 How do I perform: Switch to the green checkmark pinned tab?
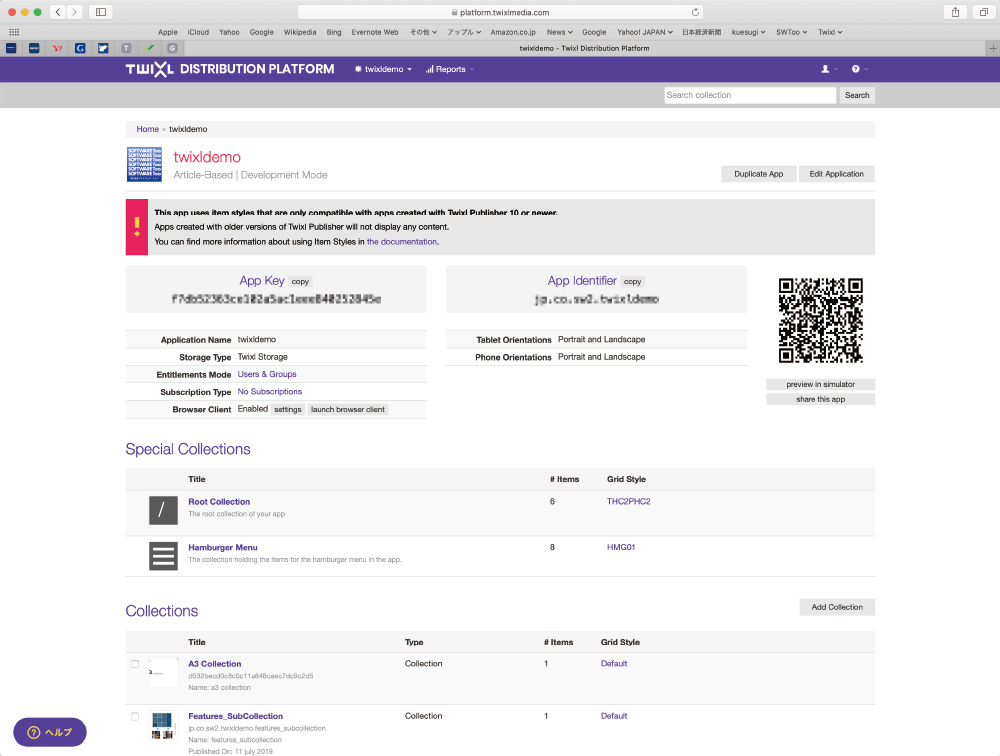click(149, 48)
